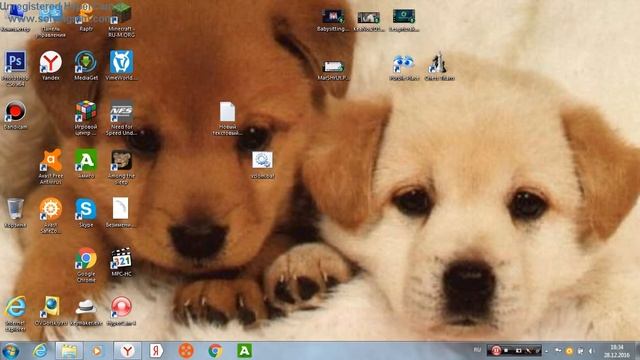Viewport: 640px width, 360px height.
Task: Click the orange round taskbar icon
Action: point(186,351)
